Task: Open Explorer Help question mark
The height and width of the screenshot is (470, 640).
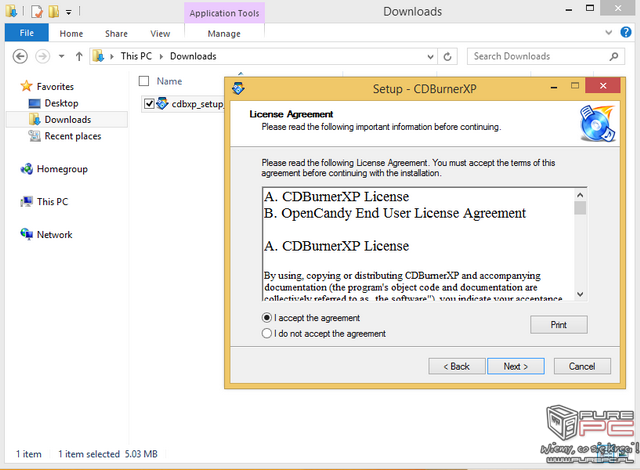Action: [626, 32]
